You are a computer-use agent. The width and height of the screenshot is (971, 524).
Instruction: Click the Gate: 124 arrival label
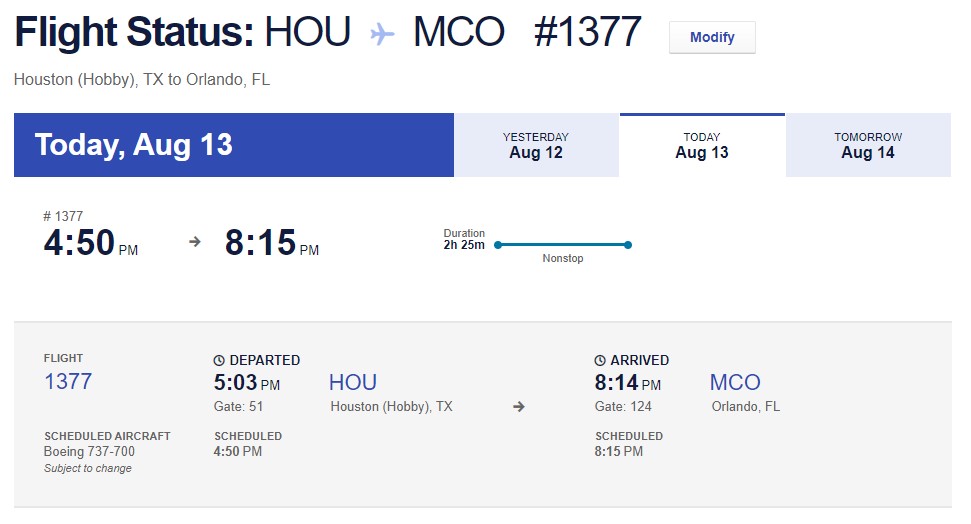tap(624, 407)
